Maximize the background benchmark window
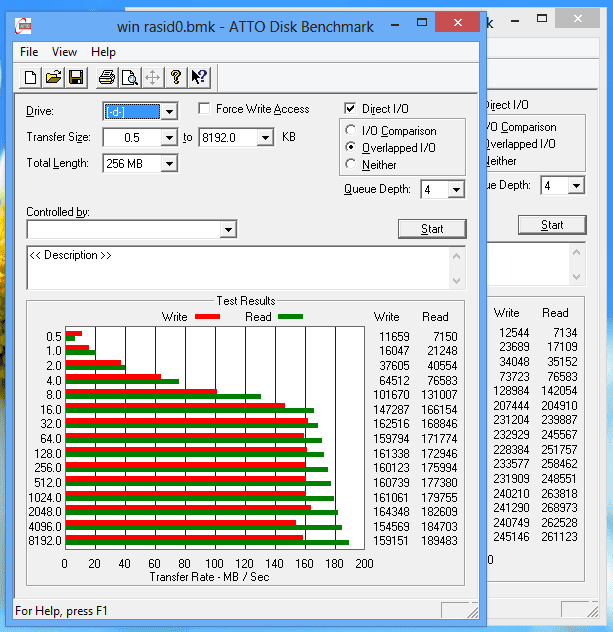613x632 pixels. (x=542, y=19)
